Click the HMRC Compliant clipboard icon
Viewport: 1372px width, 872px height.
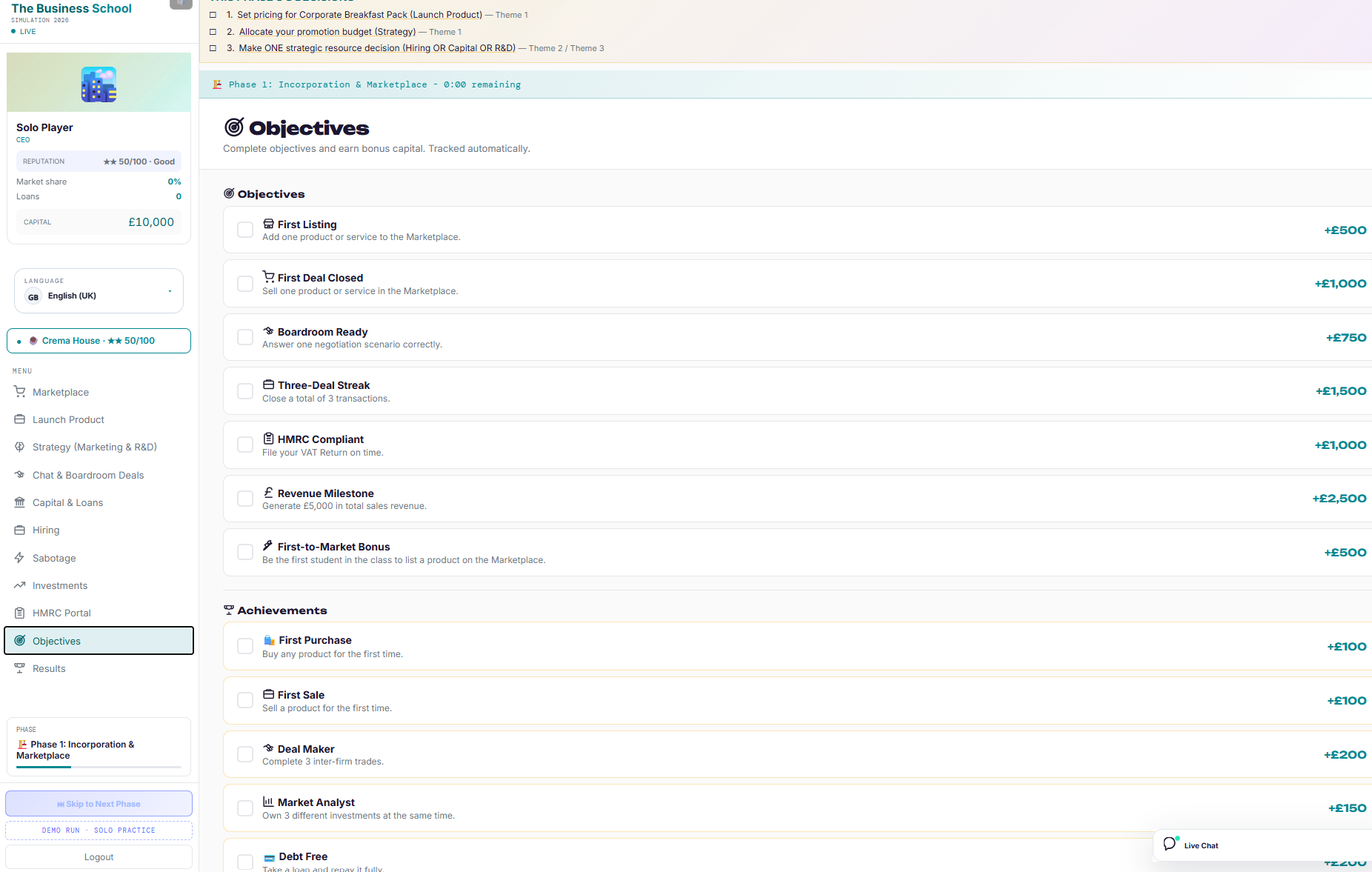[x=269, y=439]
